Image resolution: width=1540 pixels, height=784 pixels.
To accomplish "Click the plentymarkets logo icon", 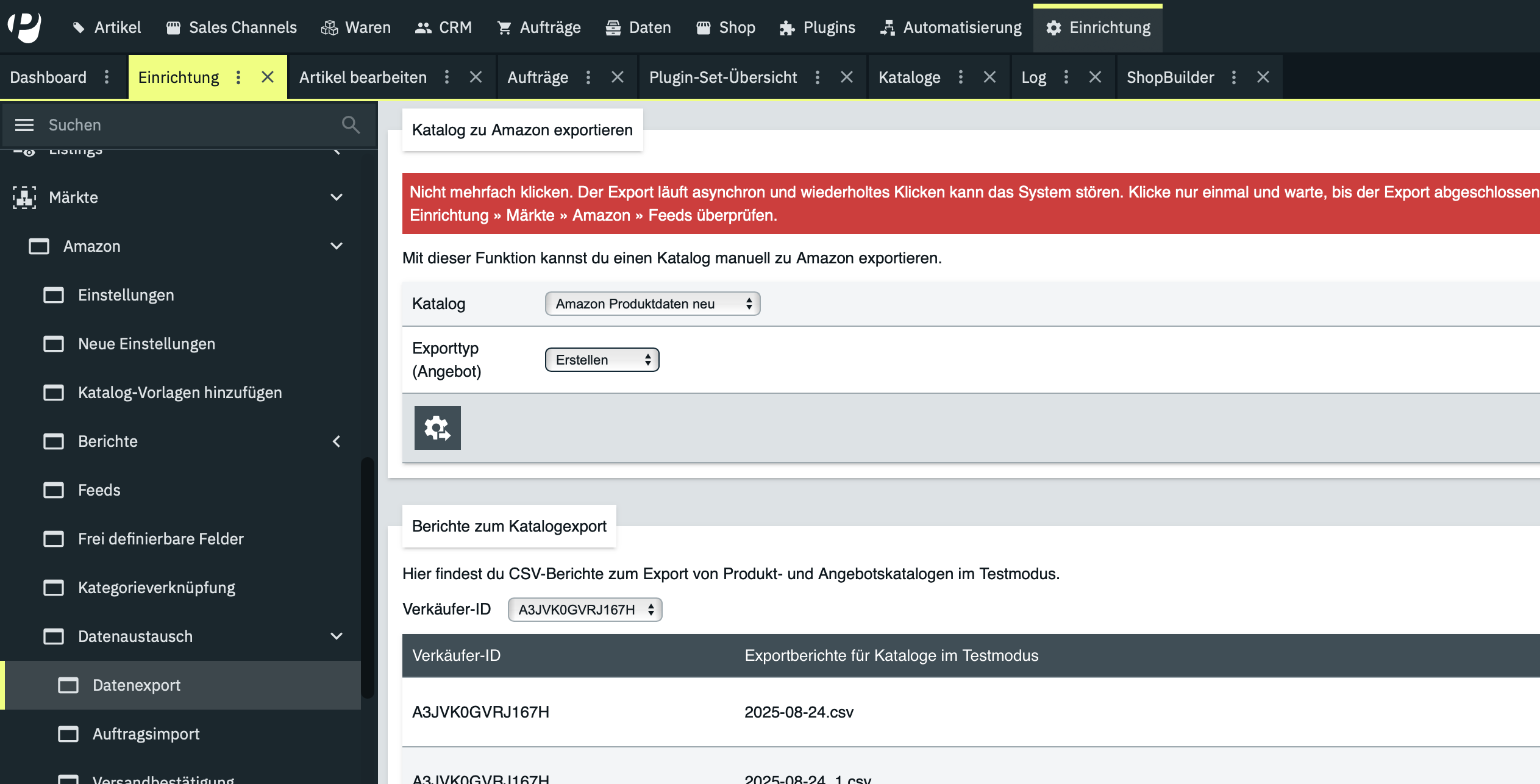I will click(x=24, y=27).
